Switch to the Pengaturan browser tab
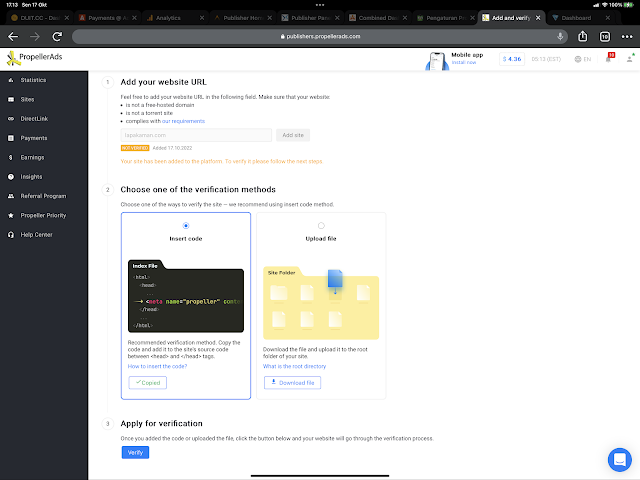The width and height of the screenshot is (640, 480). pyautogui.click(x=446, y=18)
